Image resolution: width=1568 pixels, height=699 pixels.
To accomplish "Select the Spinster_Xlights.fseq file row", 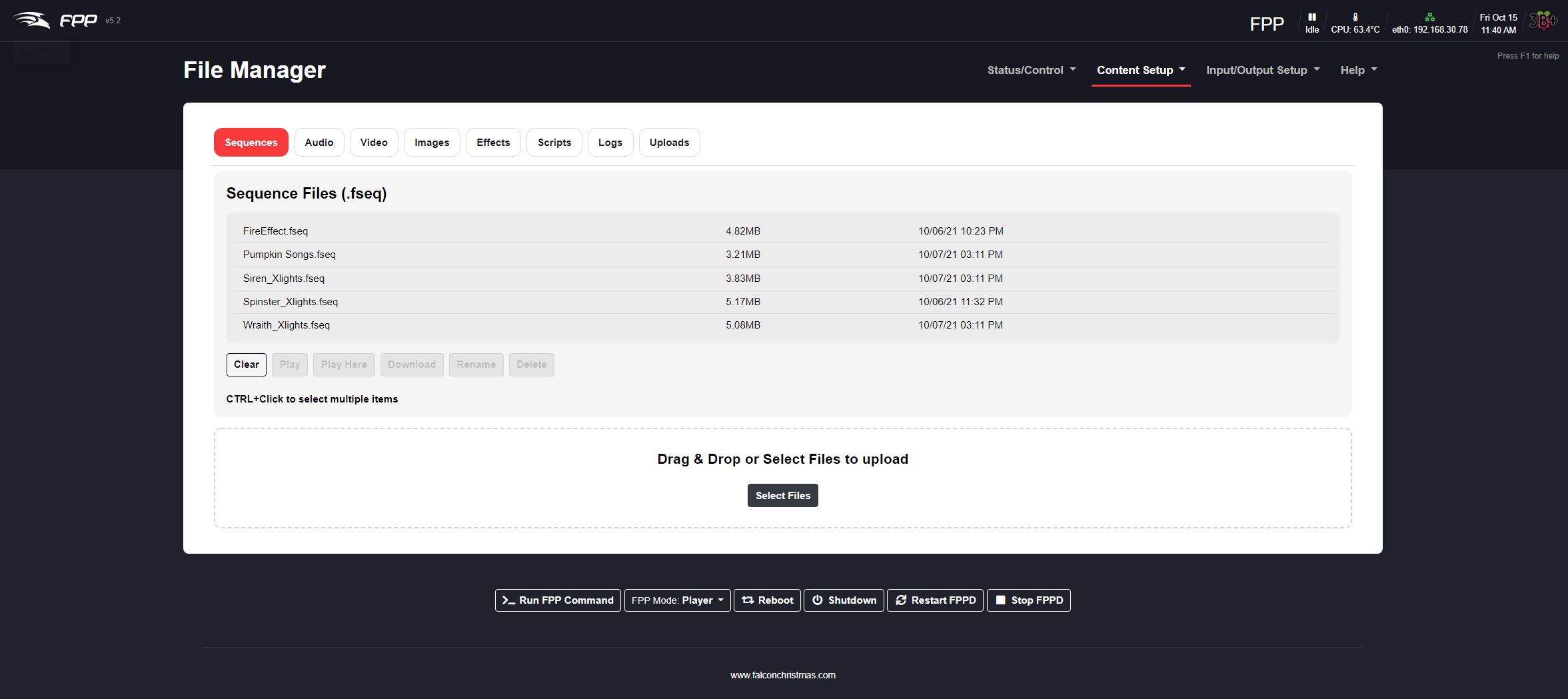I will pyautogui.click(x=291, y=302).
